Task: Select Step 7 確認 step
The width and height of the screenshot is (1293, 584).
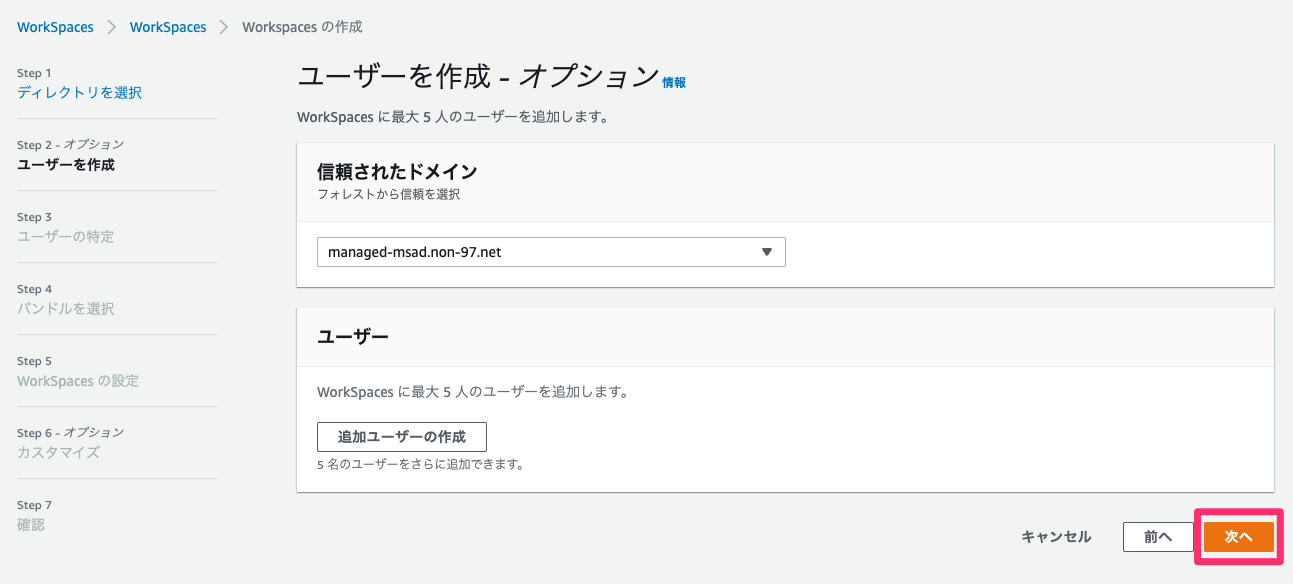Action: pos(30,524)
